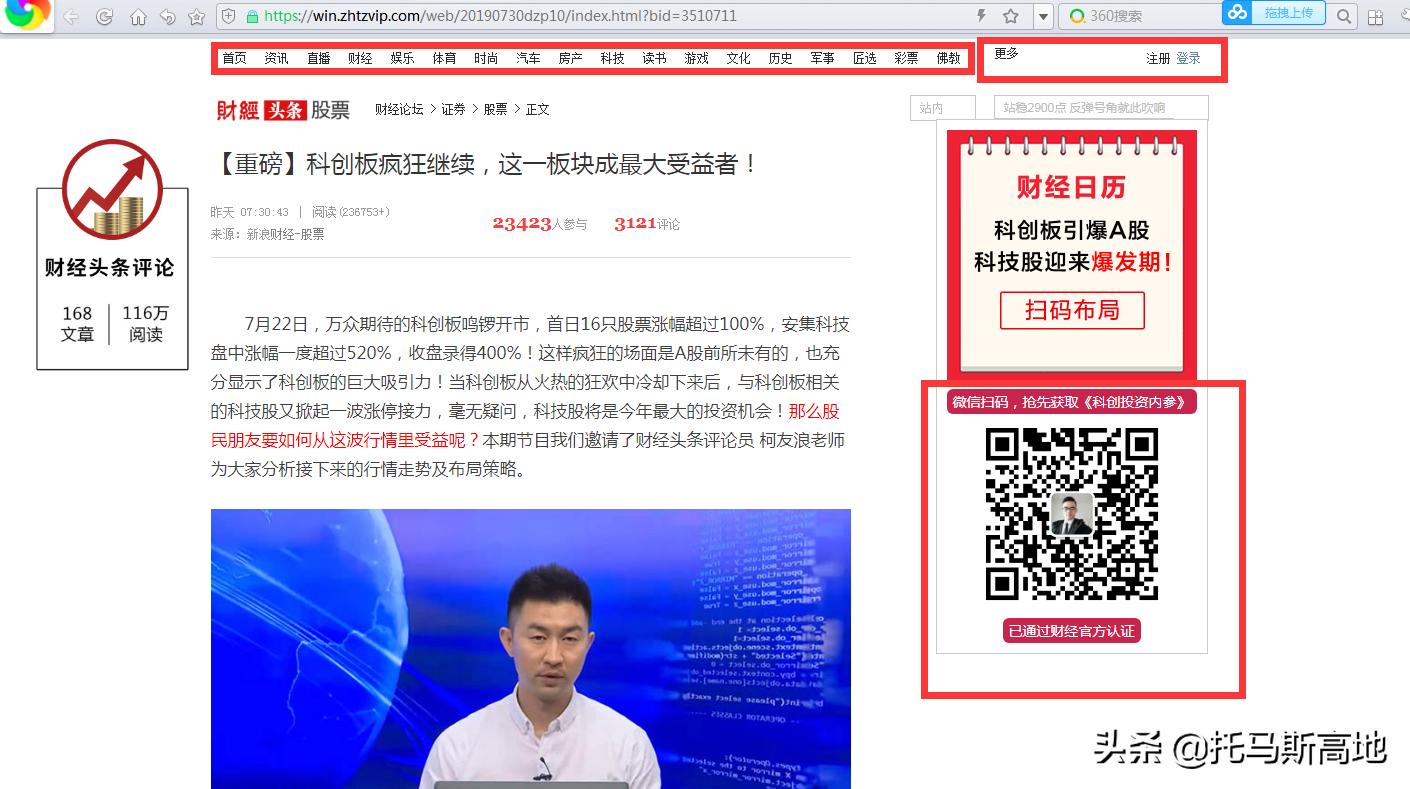
Task: Open the 站内 search scope selector
Action: [941, 107]
